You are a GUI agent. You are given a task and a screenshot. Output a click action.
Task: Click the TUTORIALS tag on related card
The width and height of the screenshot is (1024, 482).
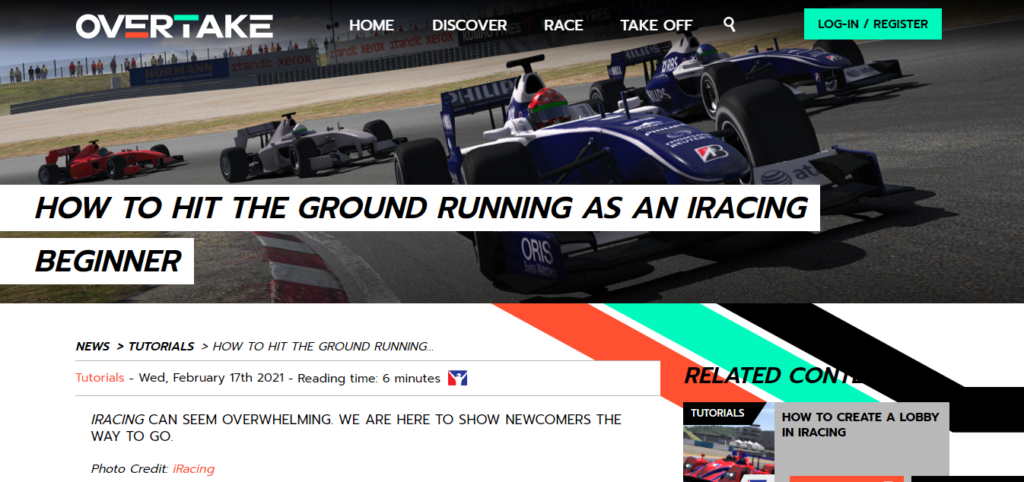718,413
